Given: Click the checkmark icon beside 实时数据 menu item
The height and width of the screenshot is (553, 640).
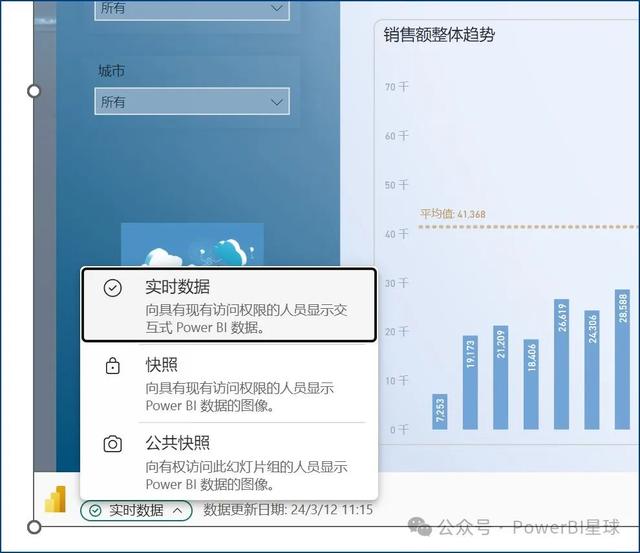Looking at the screenshot, I should click(113, 288).
